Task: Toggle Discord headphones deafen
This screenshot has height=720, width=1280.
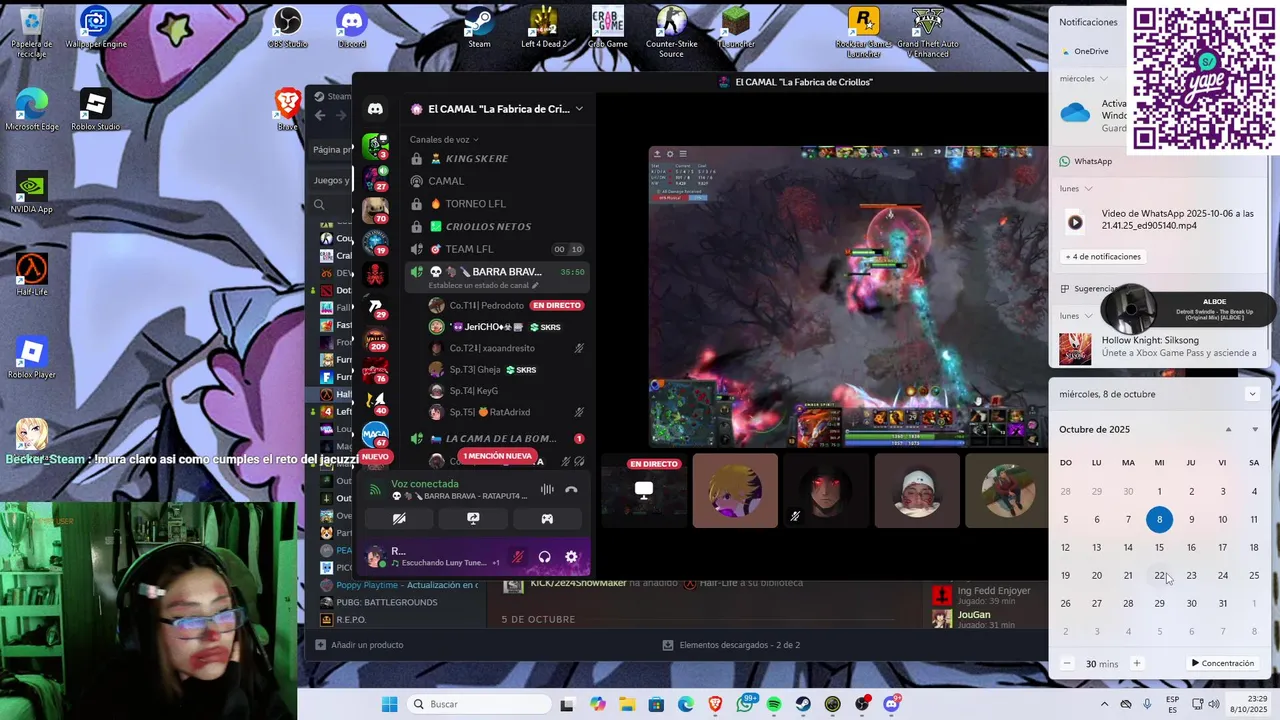Action: point(545,557)
